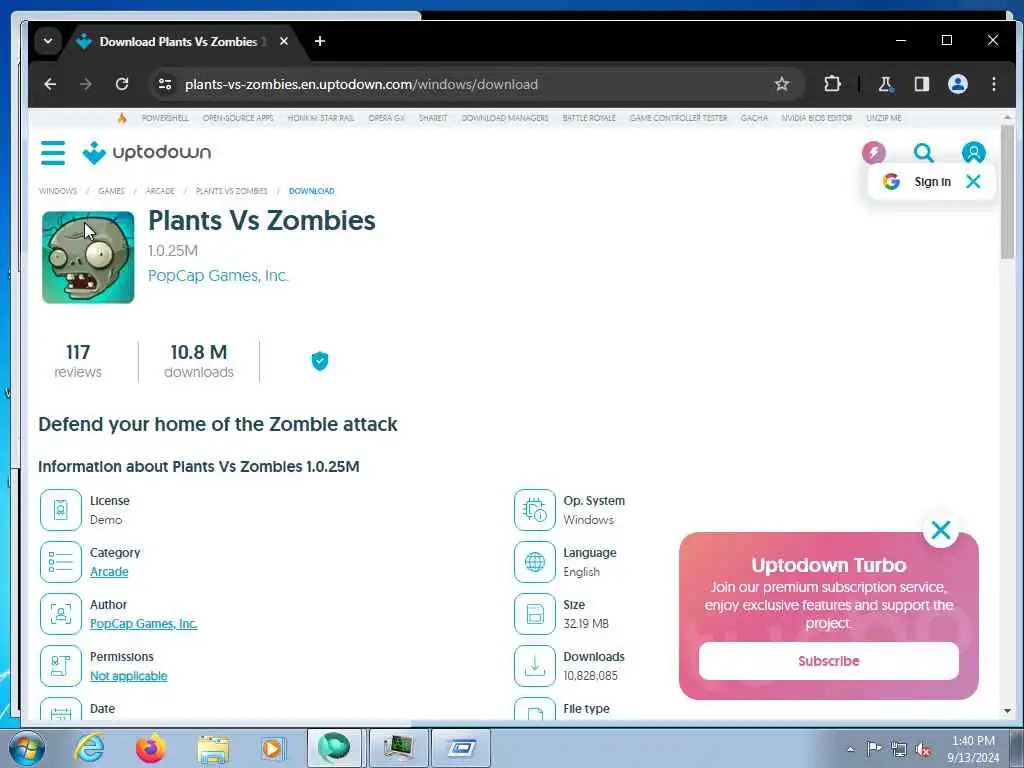Open the GACHA top link
Image resolution: width=1024 pixels, height=768 pixels.
tap(754, 118)
